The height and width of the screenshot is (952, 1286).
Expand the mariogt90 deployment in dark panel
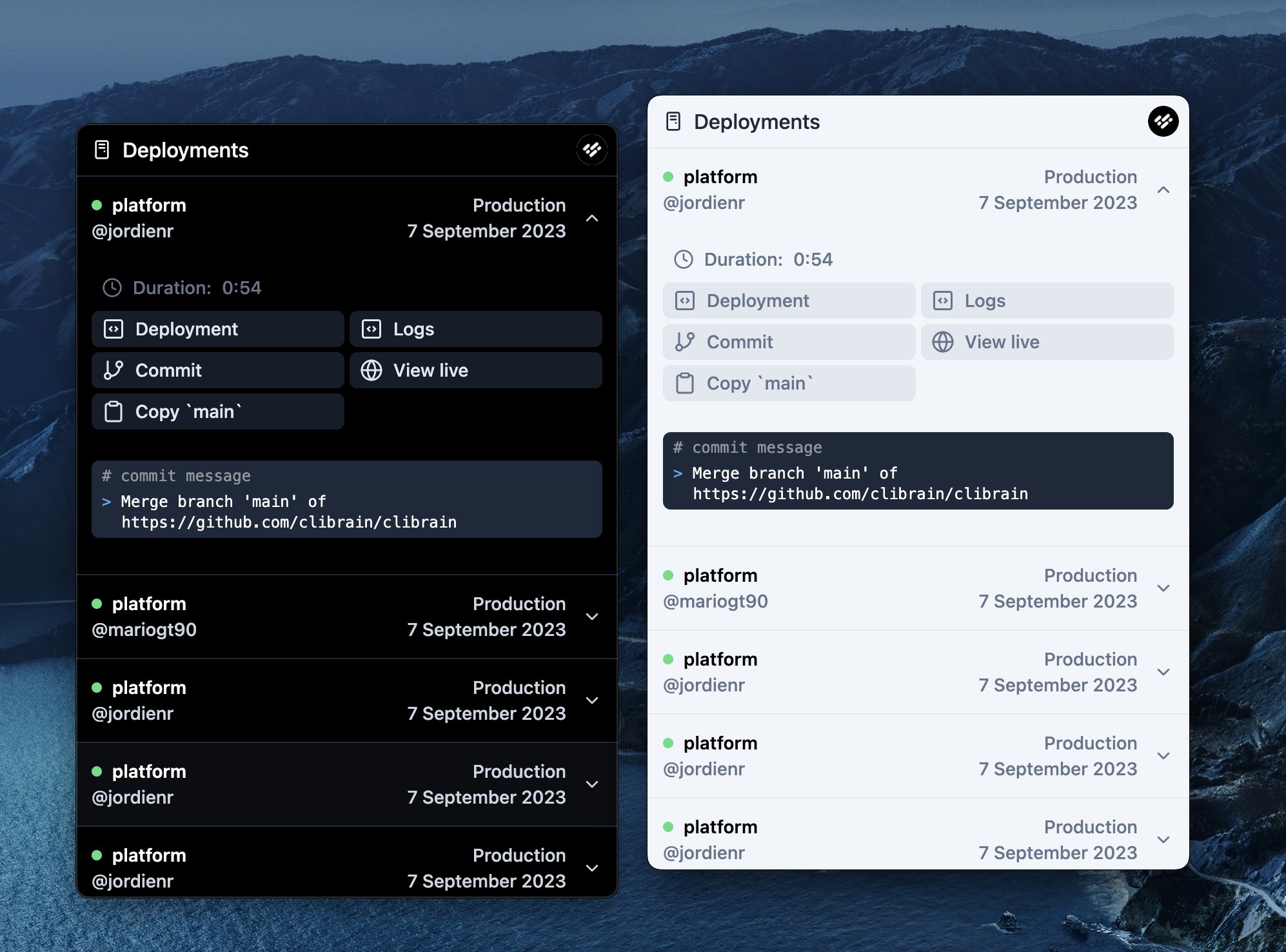coord(591,617)
